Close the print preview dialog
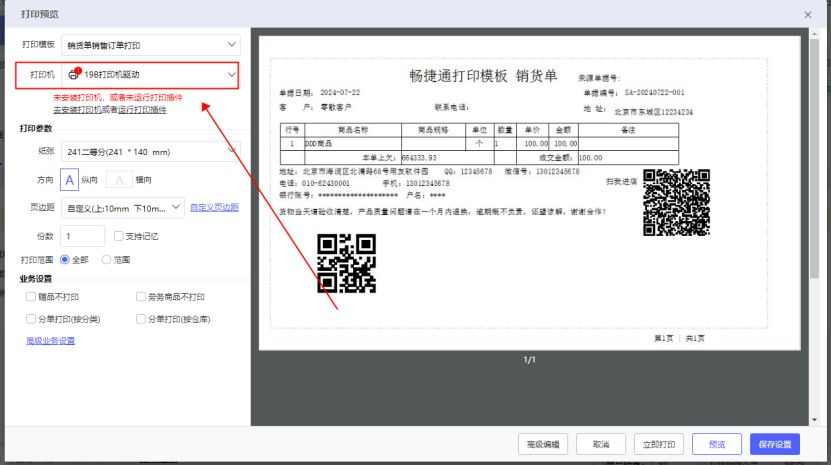The image size is (831, 465). tap(808, 13)
